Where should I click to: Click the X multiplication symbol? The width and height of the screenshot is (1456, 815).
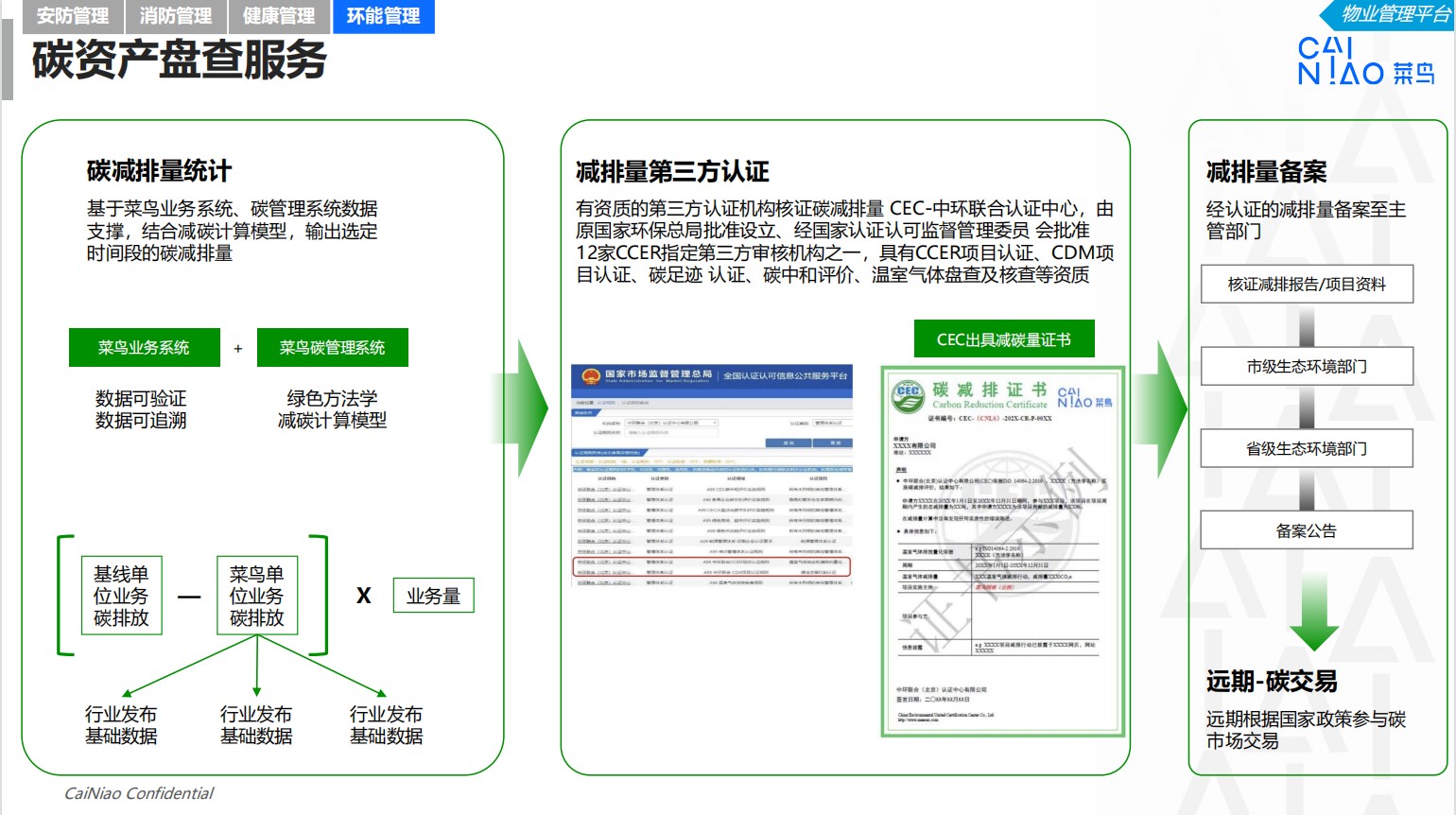point(364,596)
